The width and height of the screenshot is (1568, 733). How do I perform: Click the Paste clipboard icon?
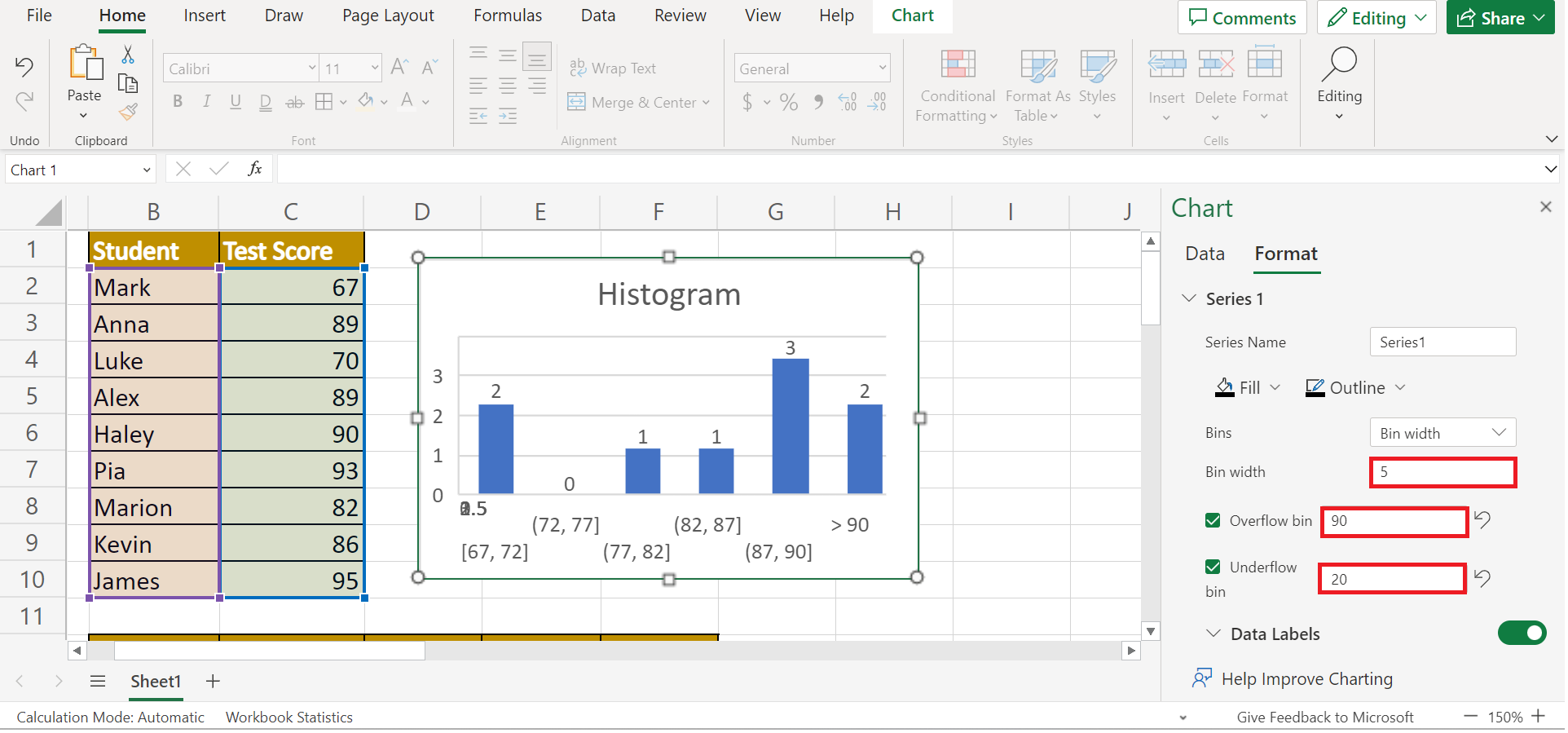tap(85, 65)
